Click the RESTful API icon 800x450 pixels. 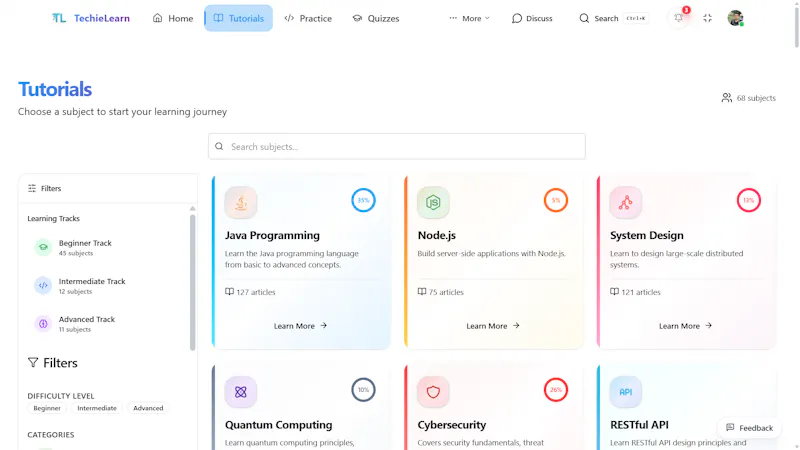pos(626,392)
